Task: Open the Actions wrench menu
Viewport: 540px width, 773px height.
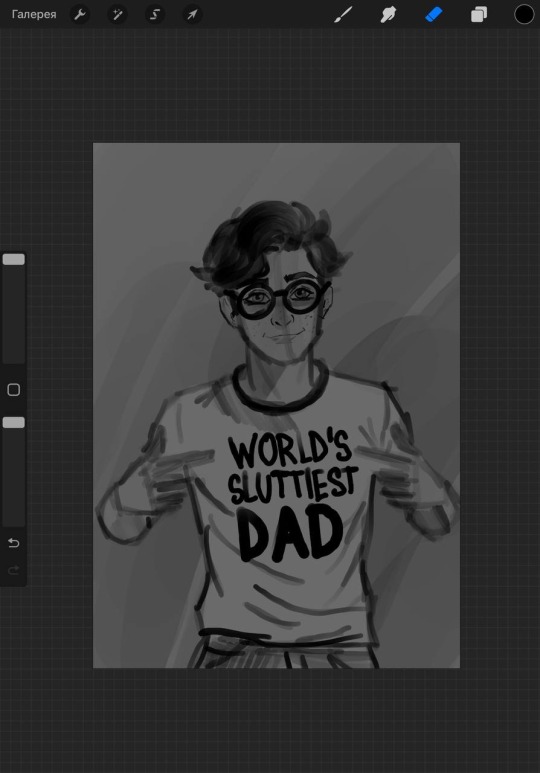Action: click(x=79, y=14)
